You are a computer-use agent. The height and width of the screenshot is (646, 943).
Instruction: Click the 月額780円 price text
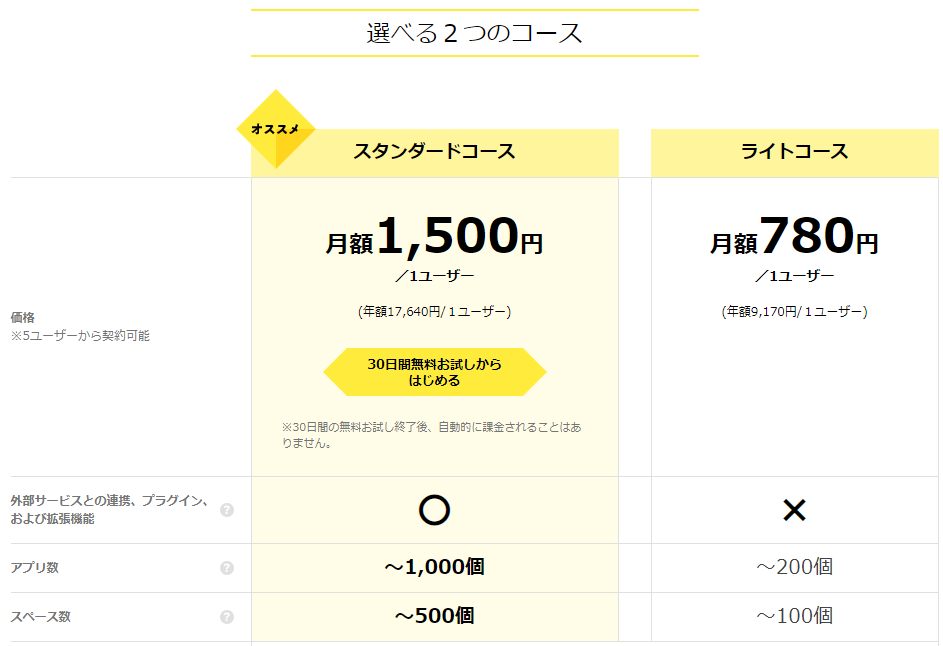[x=794, y=236]
